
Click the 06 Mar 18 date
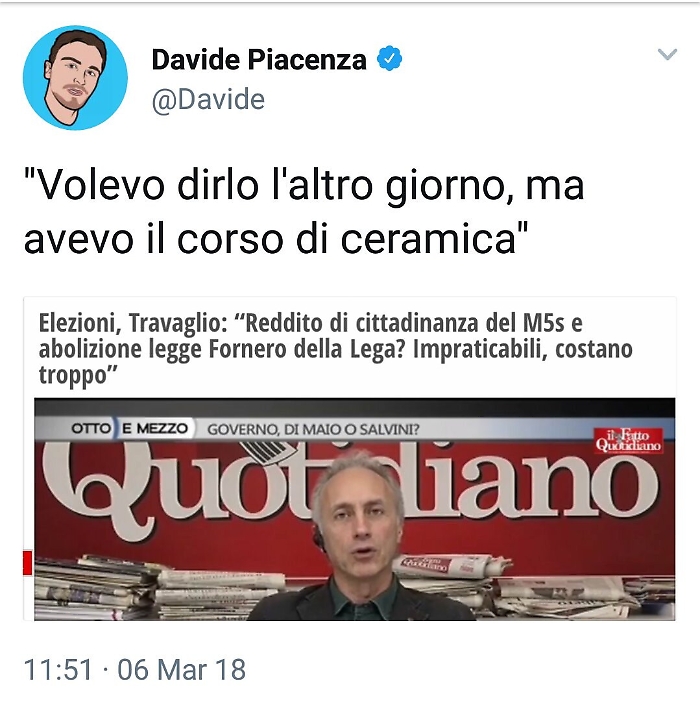point(181,669)
